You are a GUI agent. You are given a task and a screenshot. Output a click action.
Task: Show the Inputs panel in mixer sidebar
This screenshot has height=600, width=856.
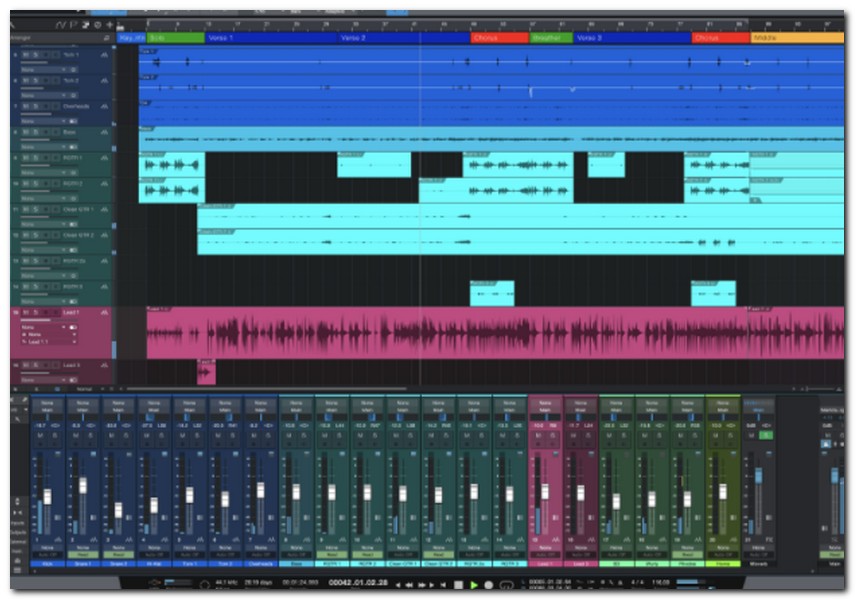point(17,522)
